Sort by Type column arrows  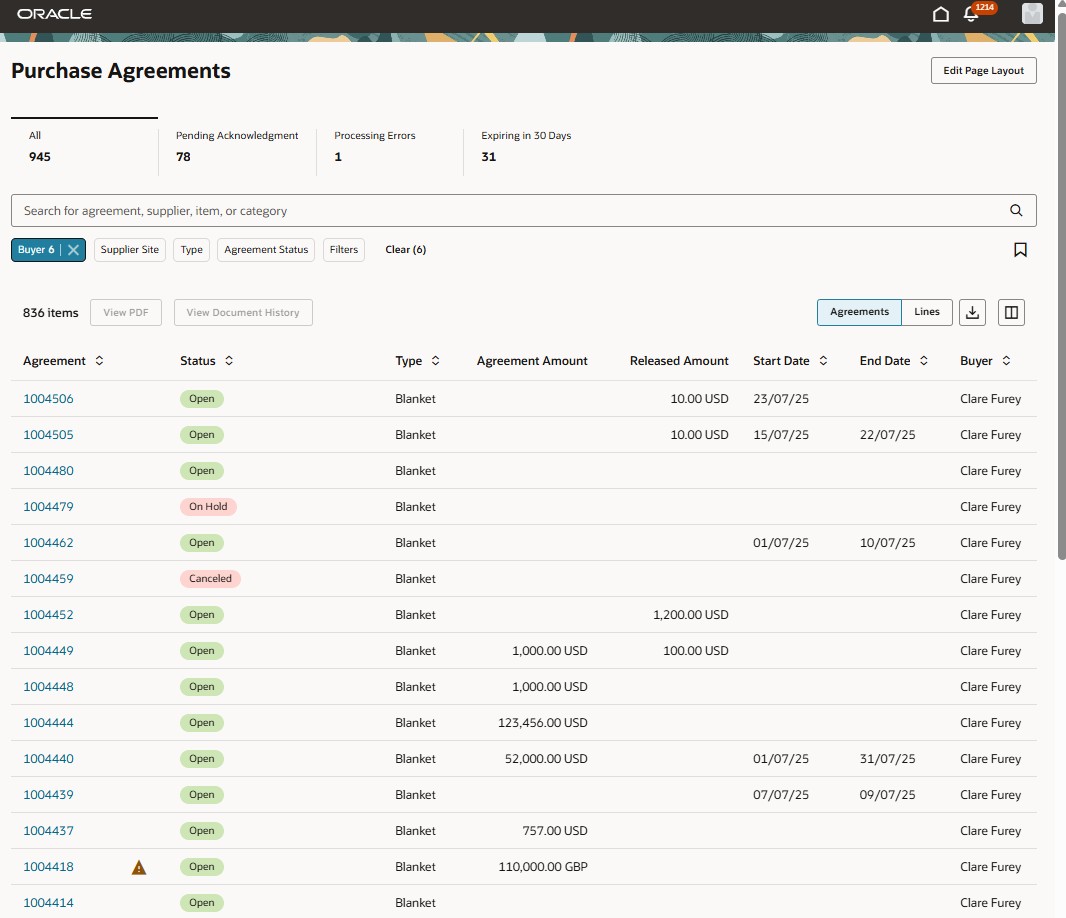[436, 361]
